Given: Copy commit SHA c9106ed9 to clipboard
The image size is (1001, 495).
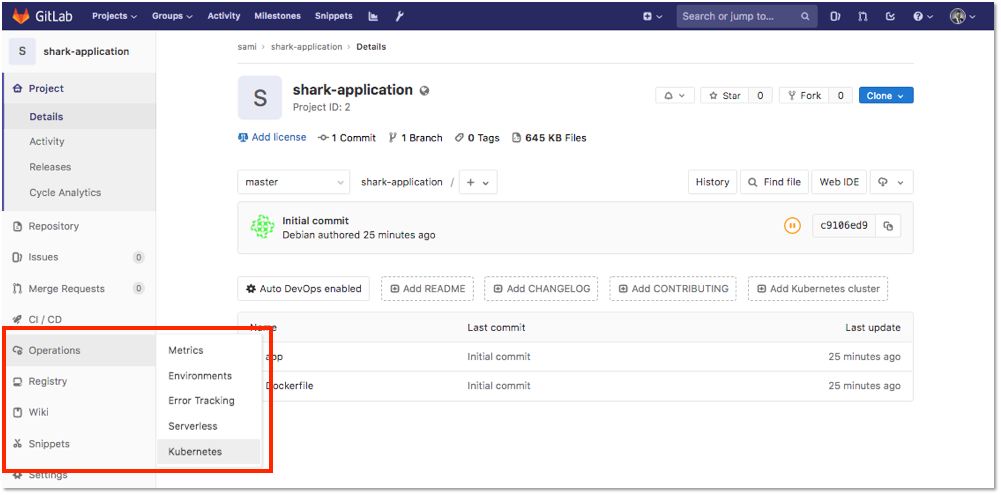Looking at the screenshot, I should pyautogui.click(x=888, y=225).
